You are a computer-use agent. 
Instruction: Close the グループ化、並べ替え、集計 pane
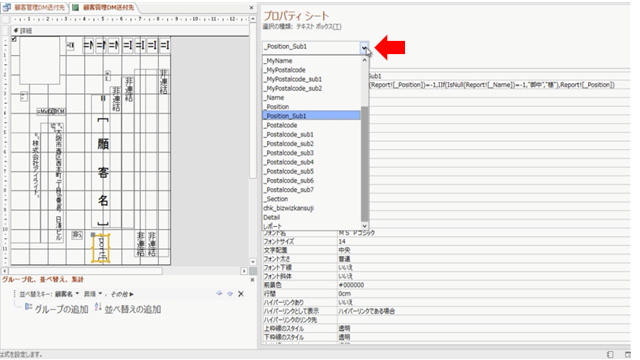(x=252, y=280)
